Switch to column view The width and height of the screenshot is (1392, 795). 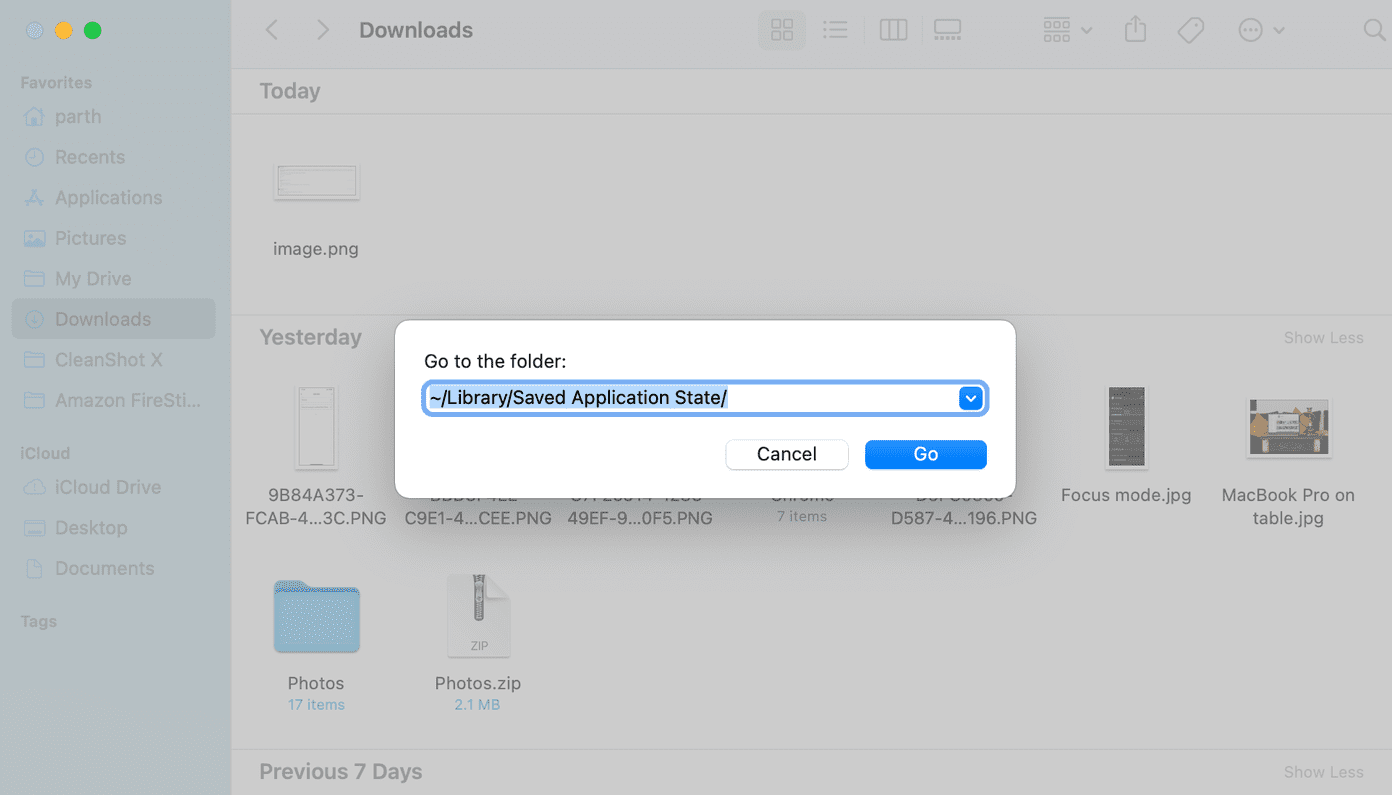tap(893, 31)
